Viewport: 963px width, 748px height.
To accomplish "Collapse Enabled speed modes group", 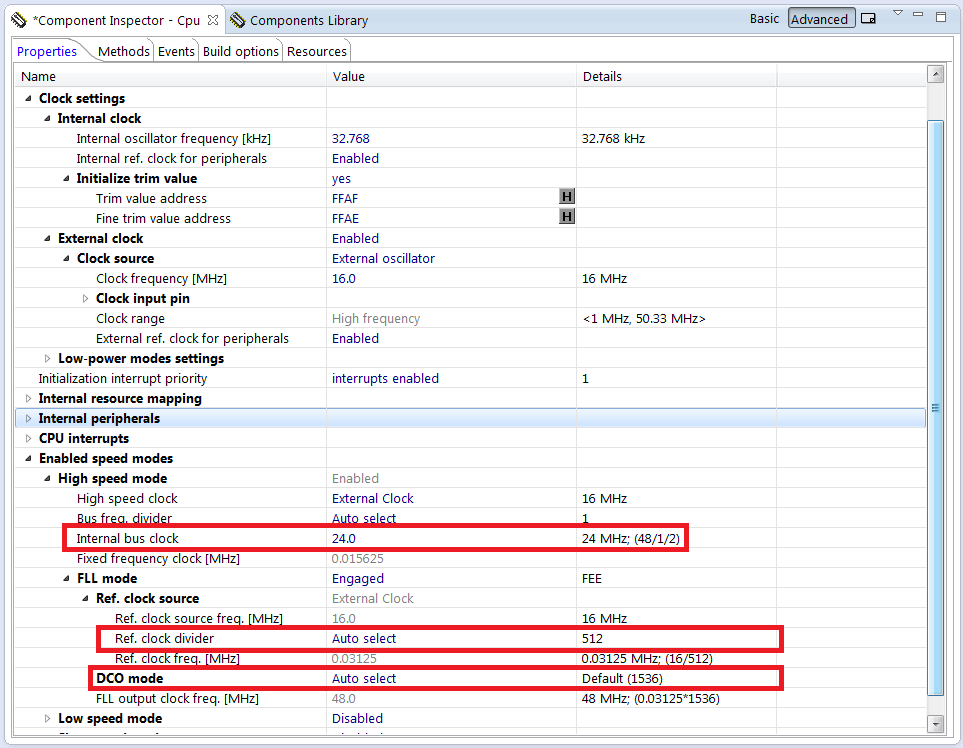I will pos(28,459).
